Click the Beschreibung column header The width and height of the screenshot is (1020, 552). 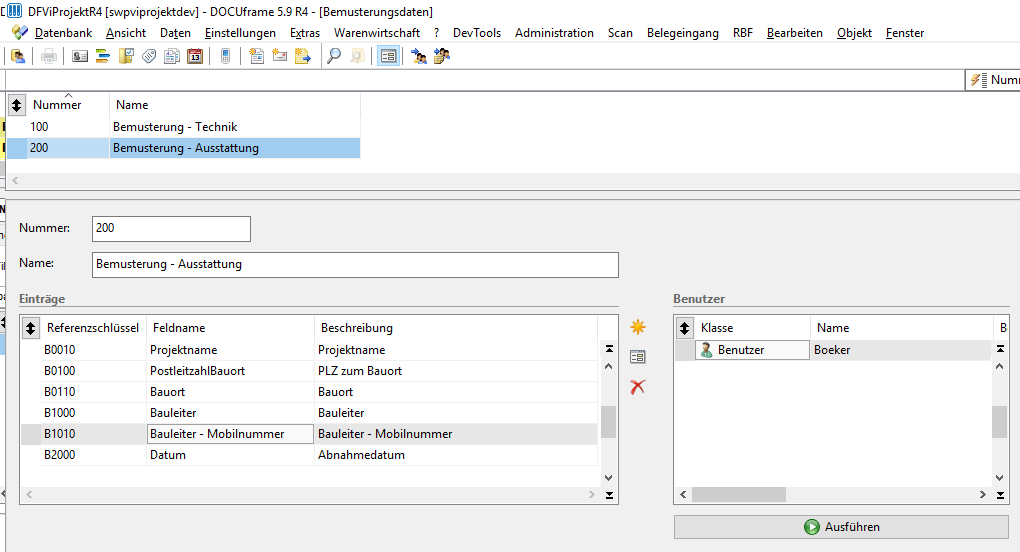(455, 328)
